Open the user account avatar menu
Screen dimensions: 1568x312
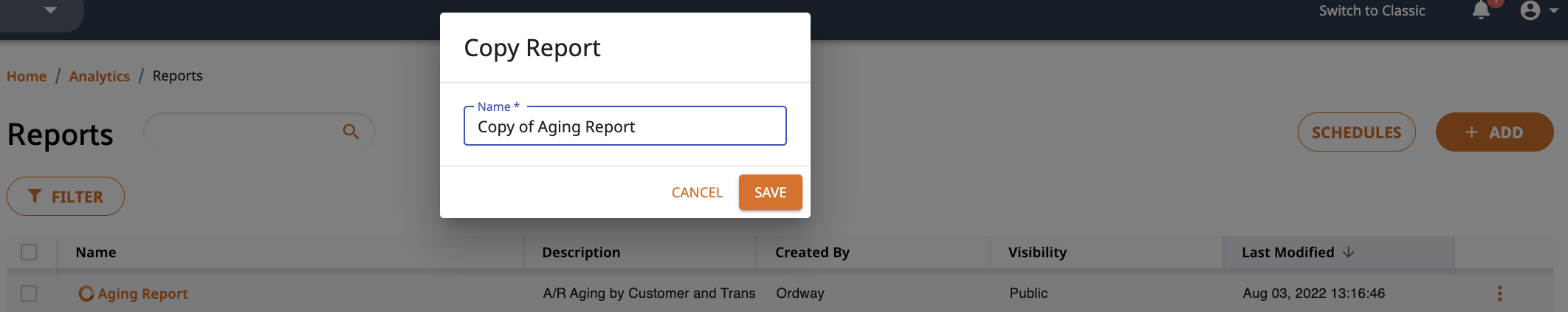[1530, 10]
